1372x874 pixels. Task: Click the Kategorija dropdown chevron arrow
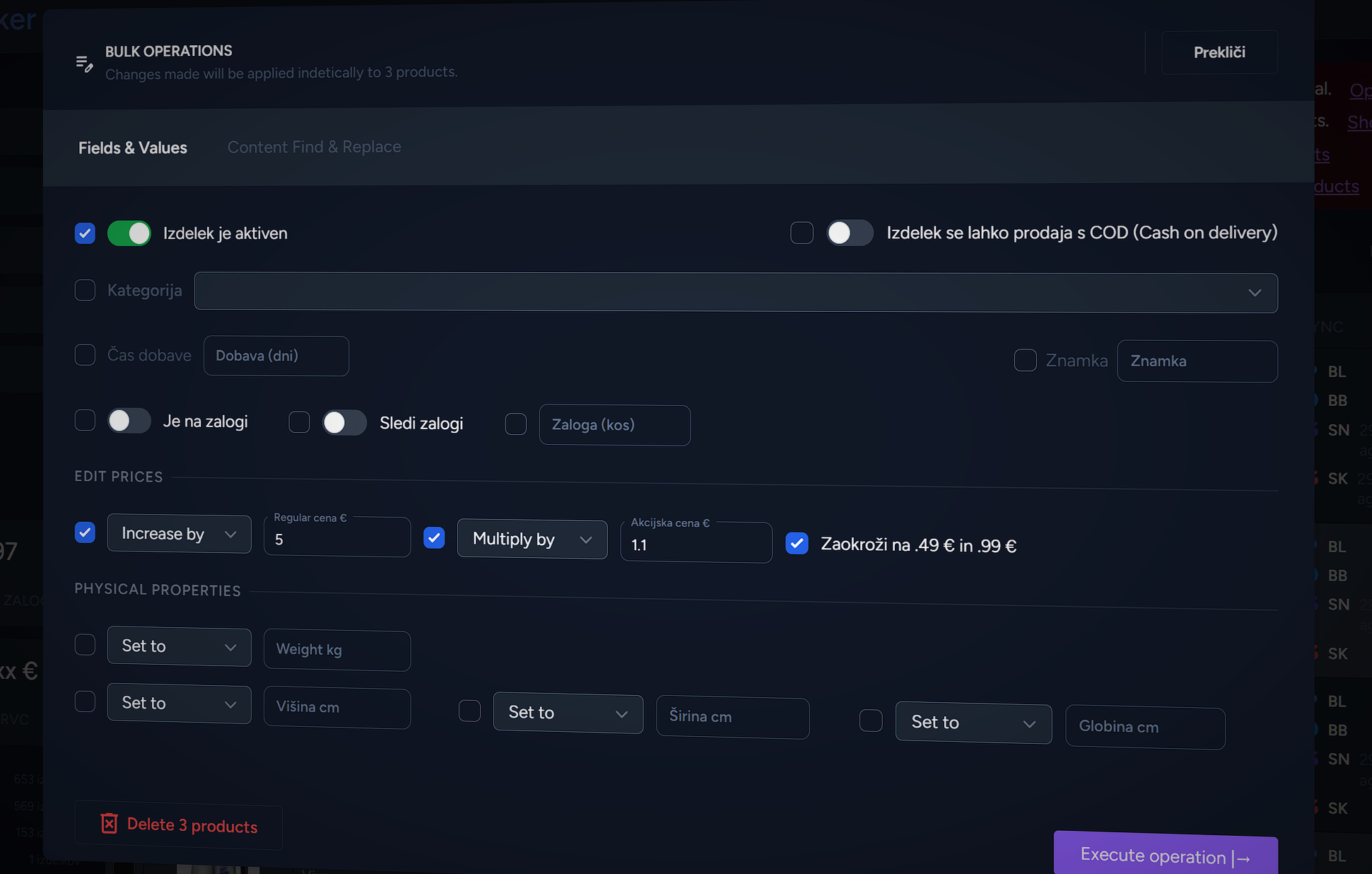(x=1254, y=293)
